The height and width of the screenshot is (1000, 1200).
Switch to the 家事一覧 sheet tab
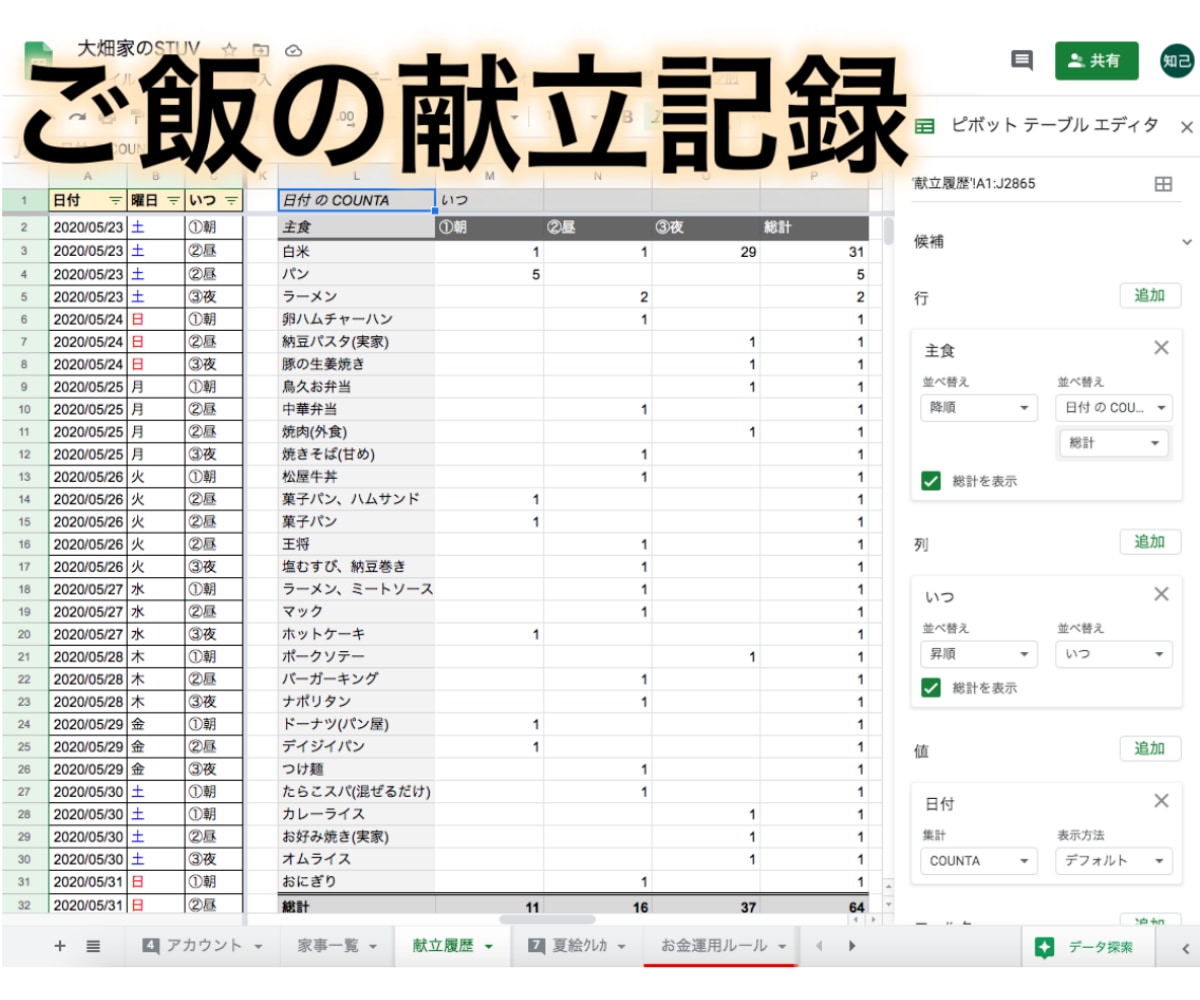(x=337, y=946)
